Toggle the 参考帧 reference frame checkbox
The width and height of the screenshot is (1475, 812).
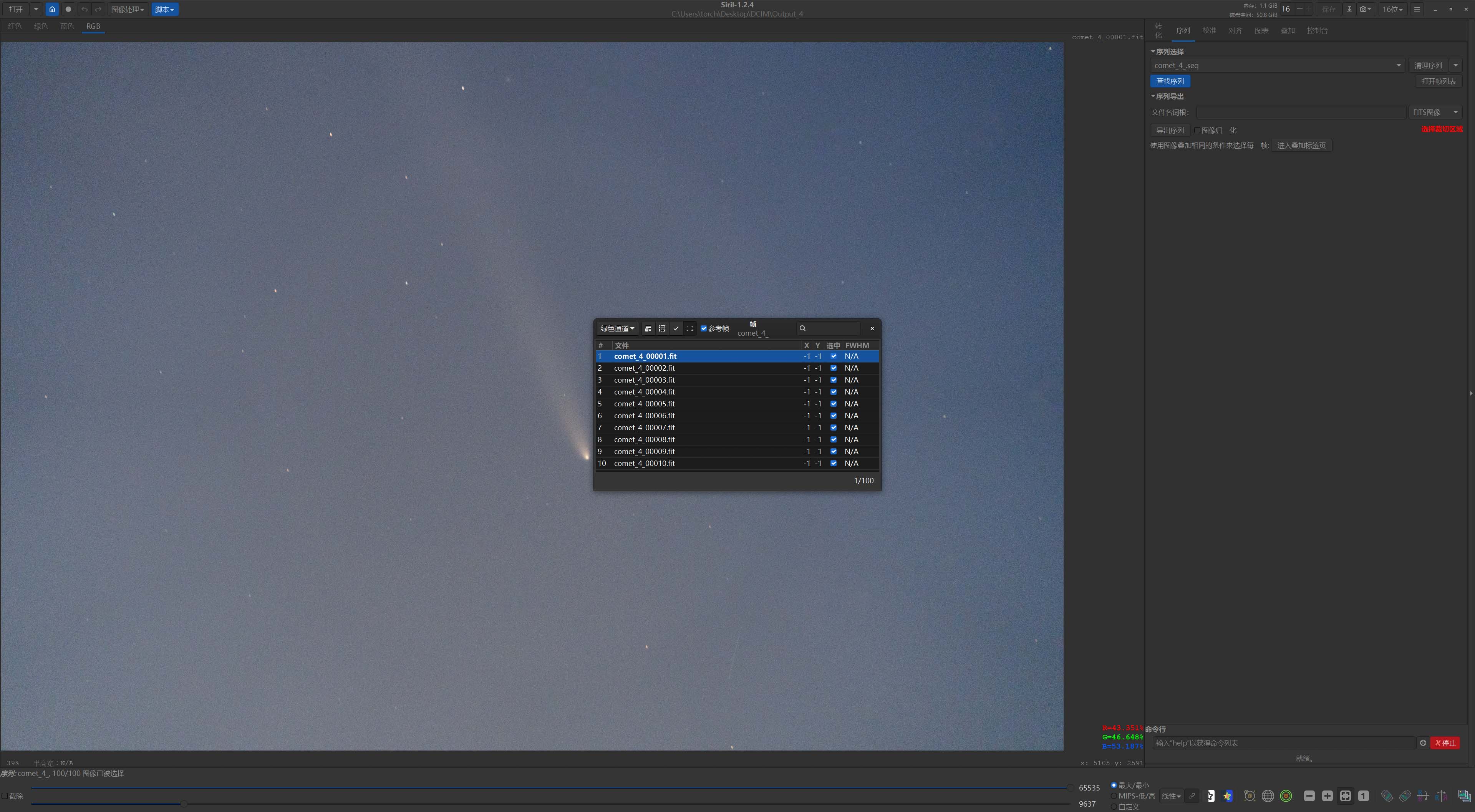[x=704, y=328]
